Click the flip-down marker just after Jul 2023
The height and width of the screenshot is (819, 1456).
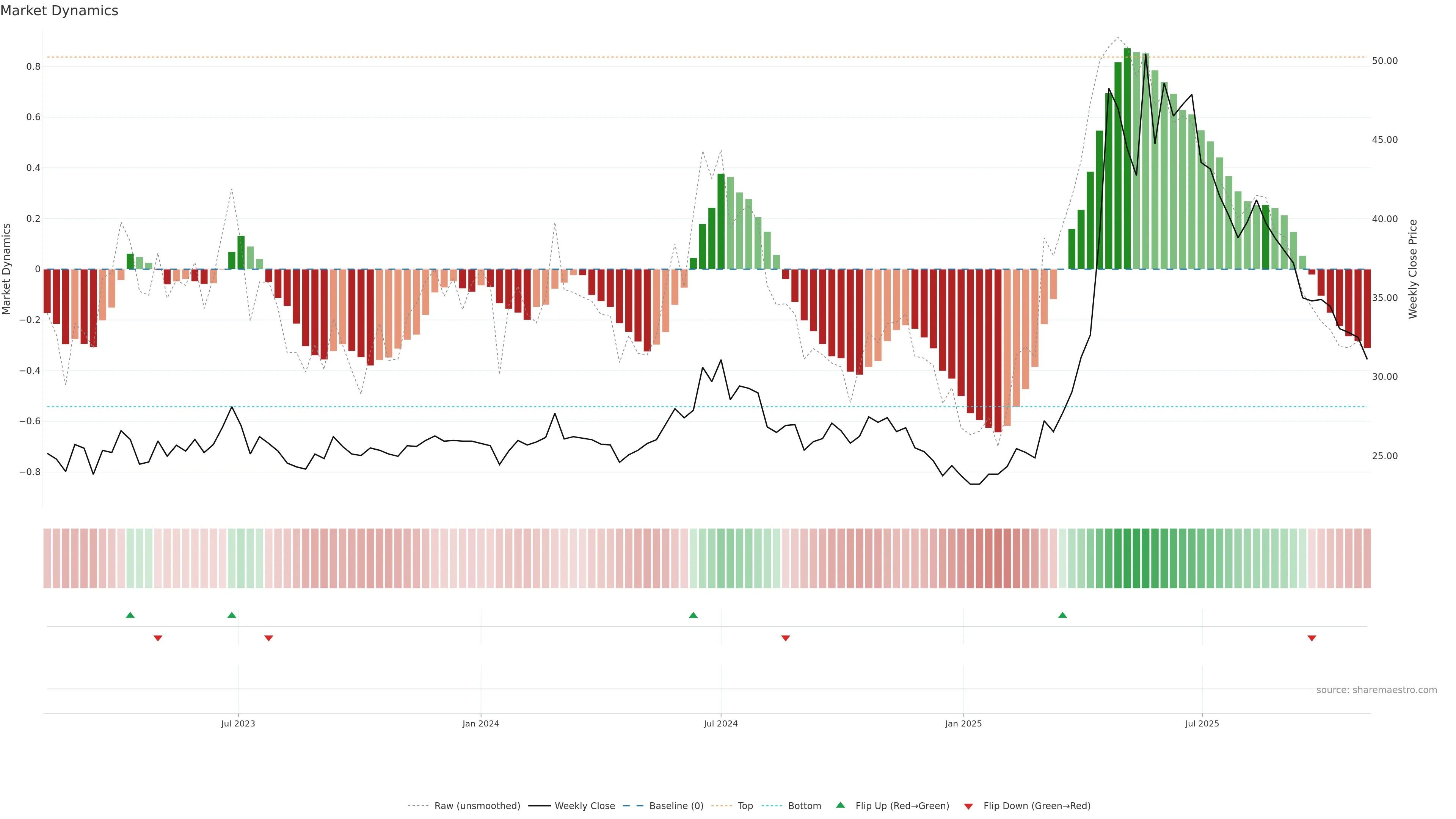[268, 638]
